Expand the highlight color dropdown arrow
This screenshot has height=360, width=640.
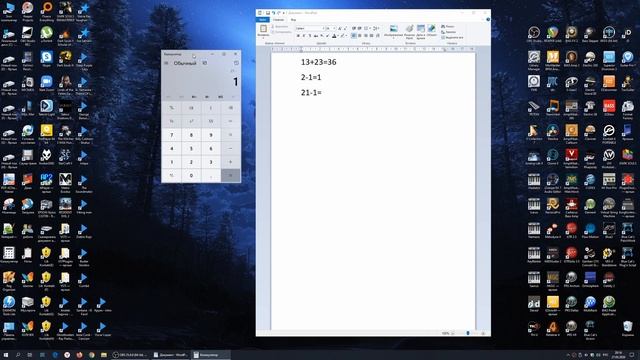[347, 36]
